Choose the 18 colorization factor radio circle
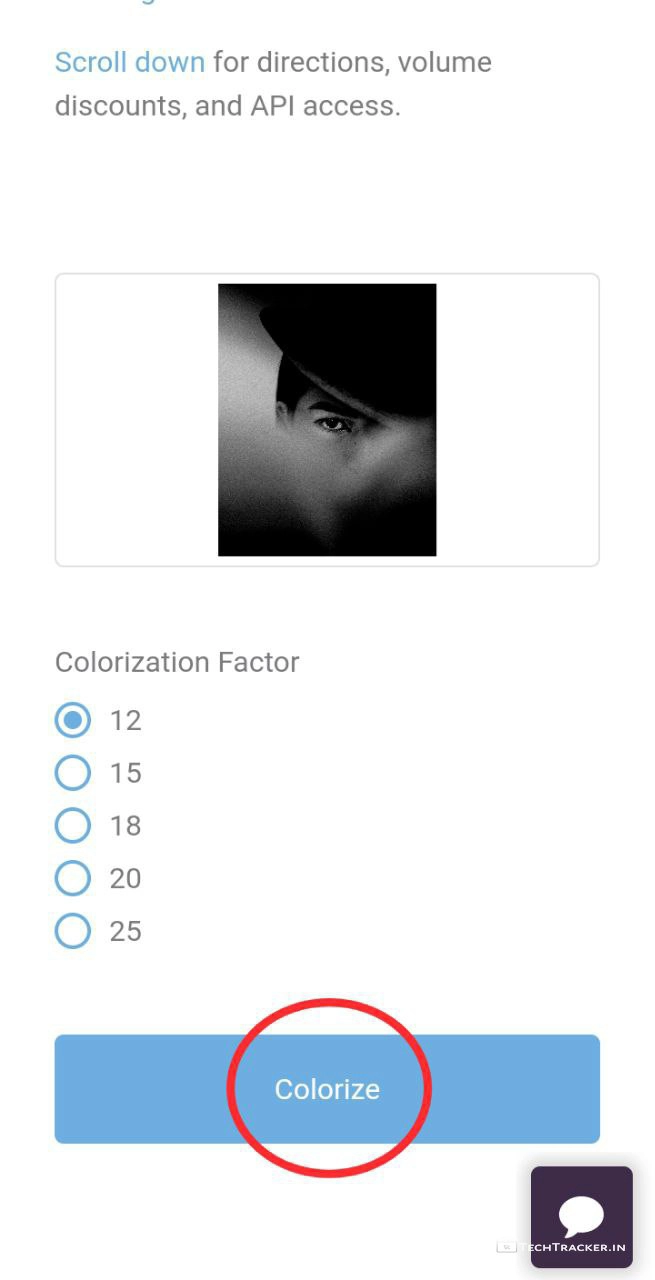The width and height of the screenshot is (655, 1280). point(73,826)
